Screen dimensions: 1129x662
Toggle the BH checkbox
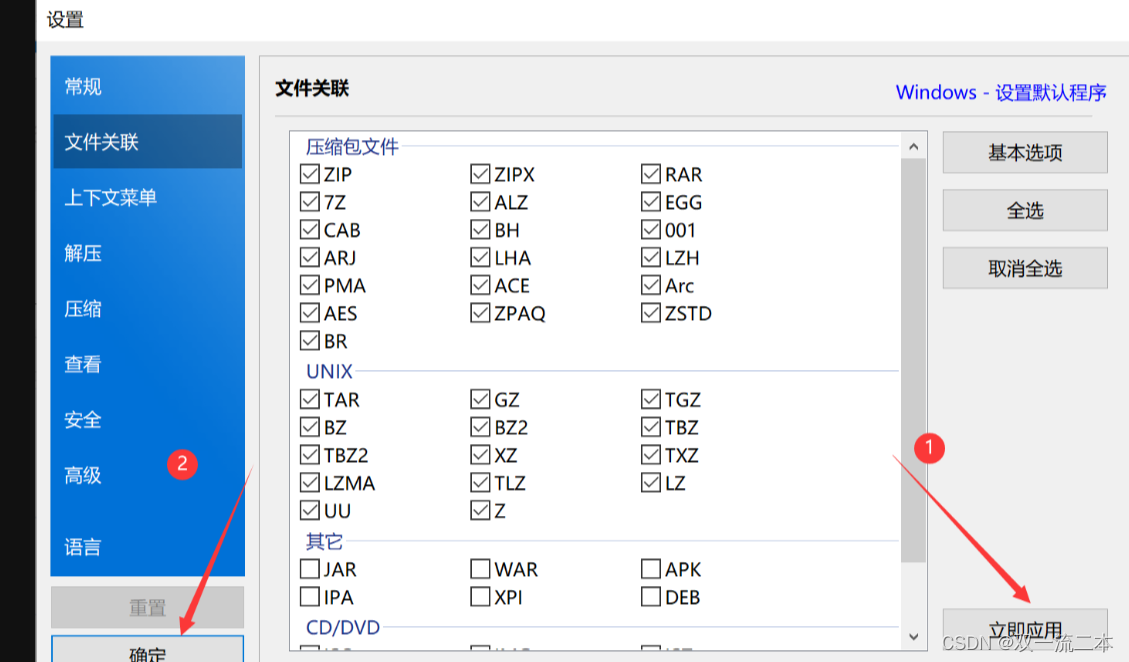pos(480,230)
